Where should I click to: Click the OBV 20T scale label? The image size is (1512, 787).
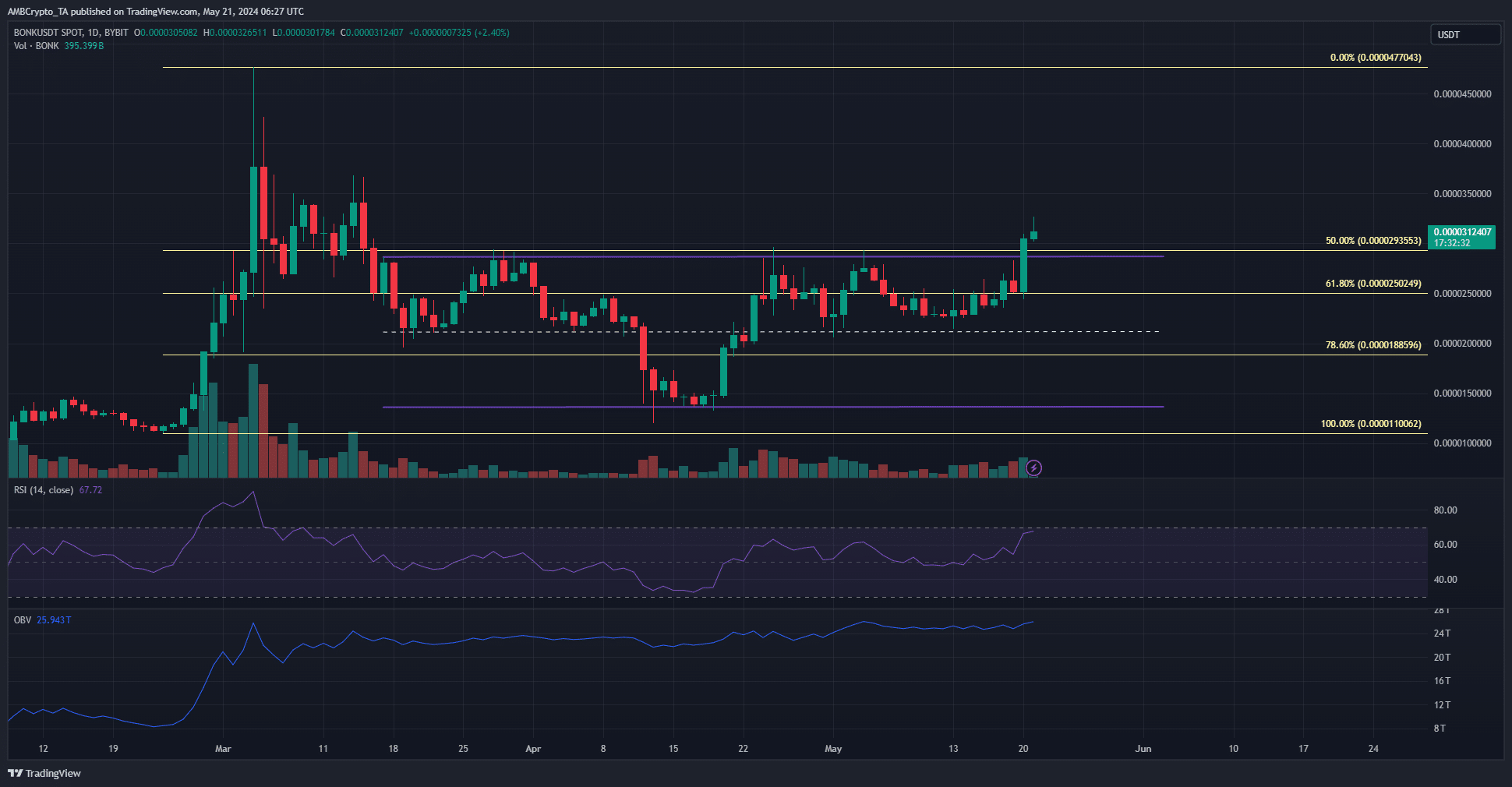[1442, 658]
